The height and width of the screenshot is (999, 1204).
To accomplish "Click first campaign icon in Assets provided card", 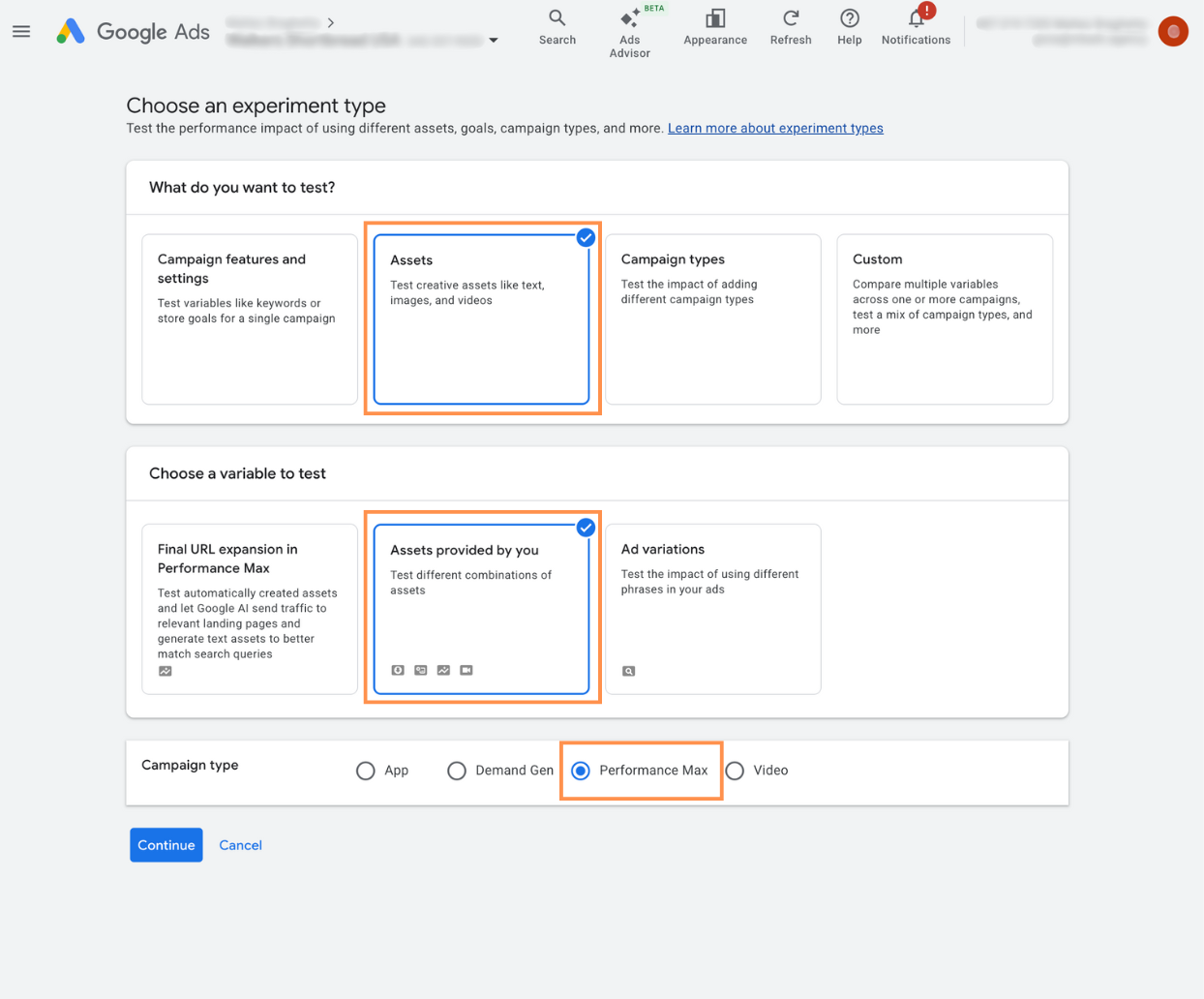I will point(398,670).
